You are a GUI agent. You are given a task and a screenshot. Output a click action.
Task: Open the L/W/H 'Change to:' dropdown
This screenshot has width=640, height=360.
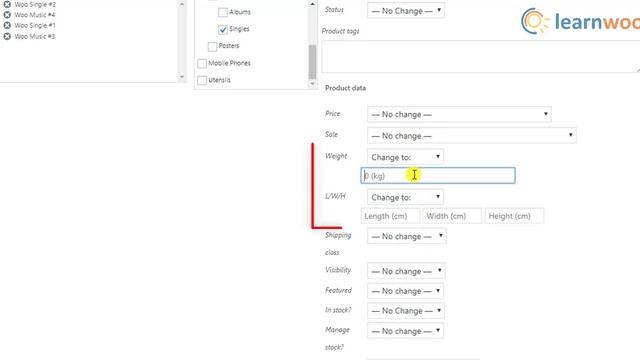click(x=405, y=197)
